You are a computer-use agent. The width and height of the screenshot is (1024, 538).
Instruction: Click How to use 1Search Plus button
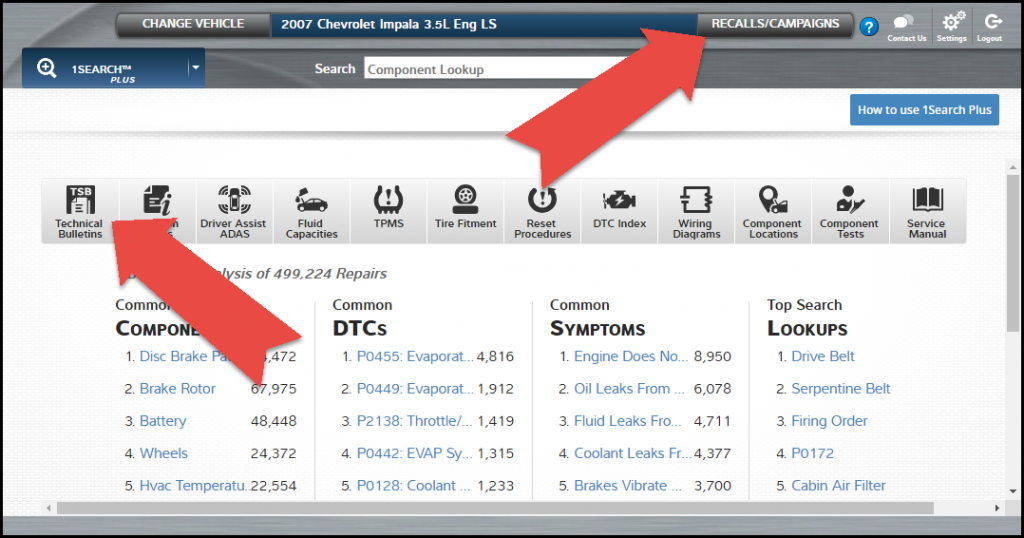point(924,110)
